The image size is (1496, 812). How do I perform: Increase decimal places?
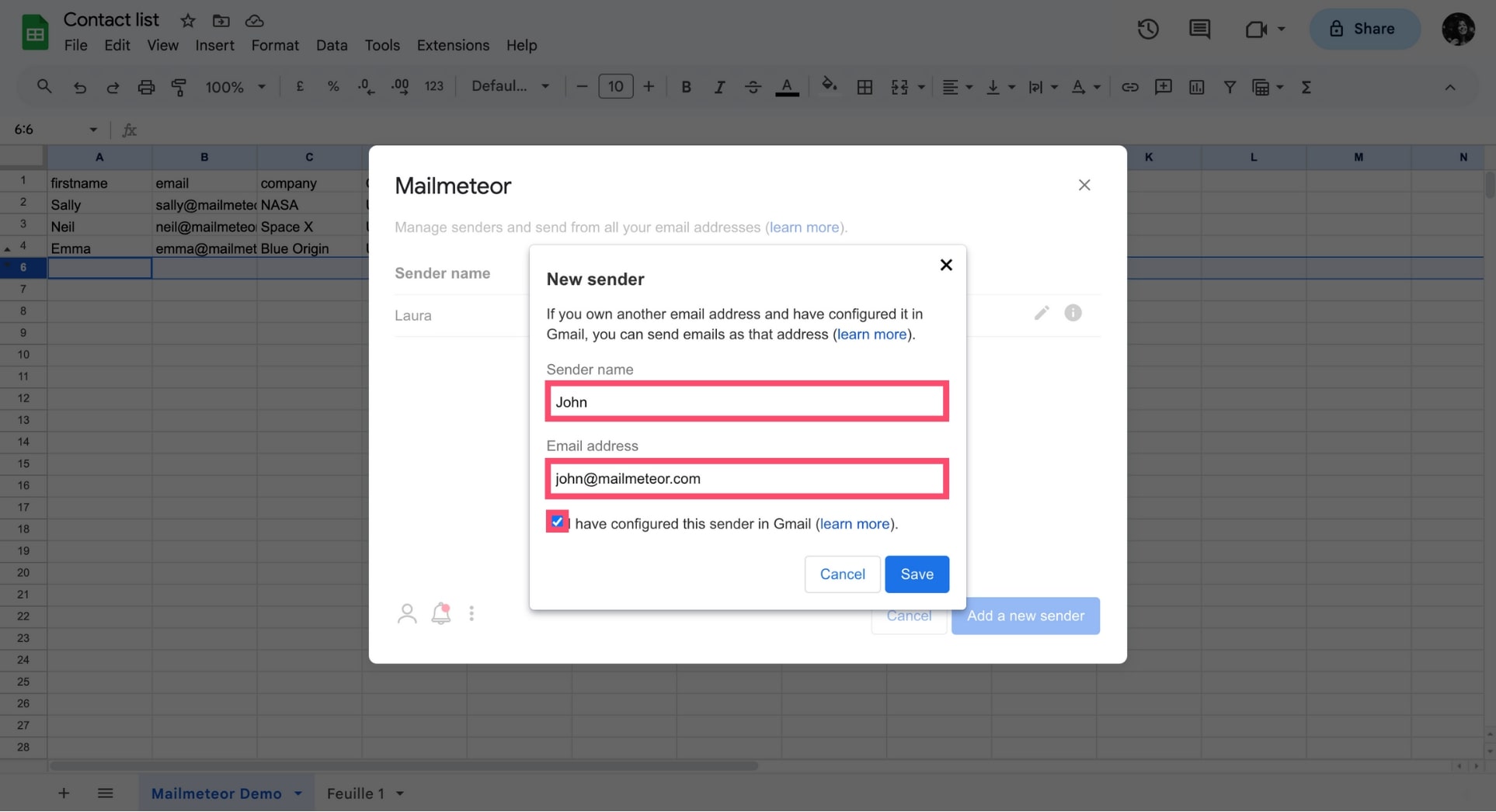(400, 87)
